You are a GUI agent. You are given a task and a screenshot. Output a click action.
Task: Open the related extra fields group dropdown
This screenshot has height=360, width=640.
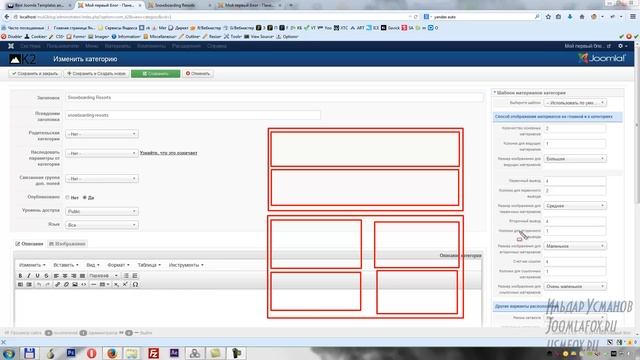[102, 179]
